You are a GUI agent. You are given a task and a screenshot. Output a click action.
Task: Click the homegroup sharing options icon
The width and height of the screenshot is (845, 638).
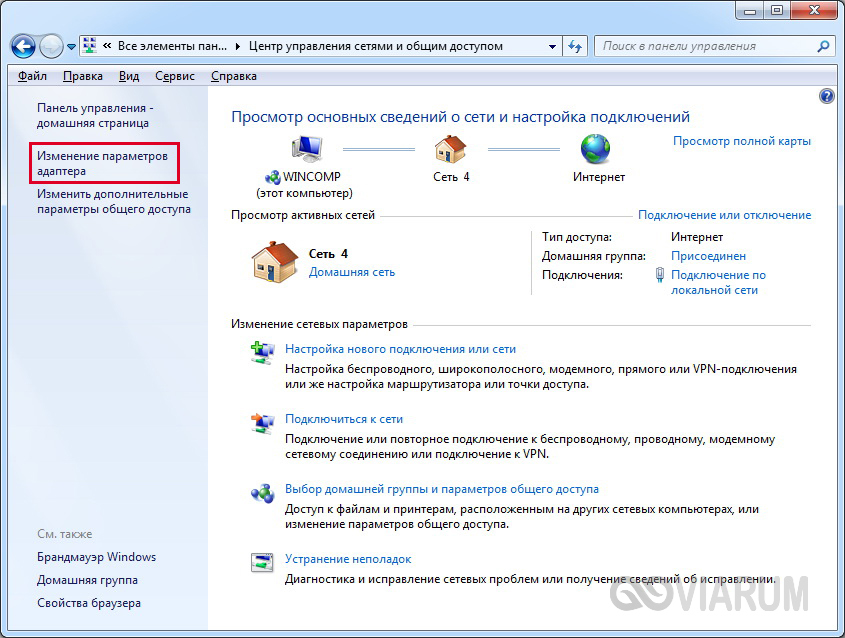tap(262, 492)
